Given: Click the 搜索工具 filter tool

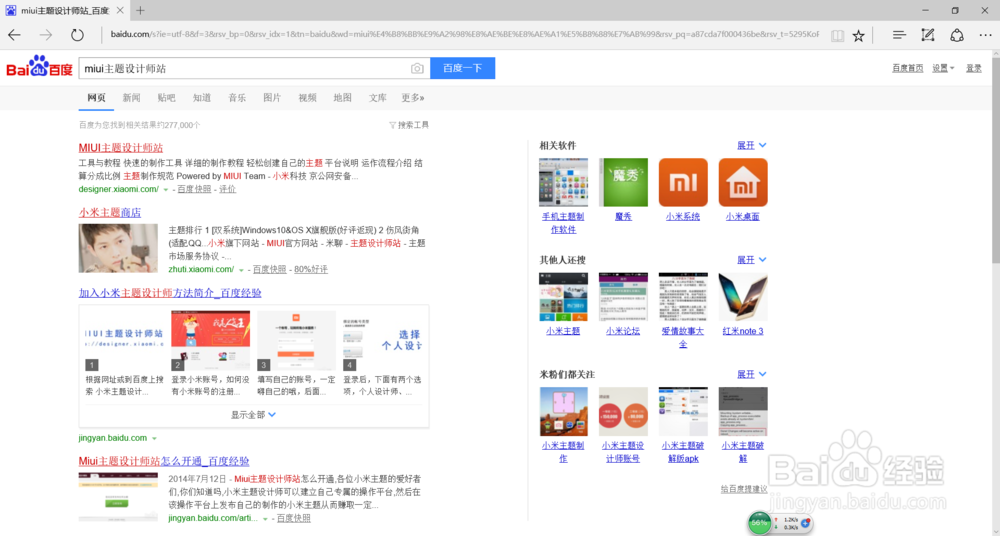Looking at the screenshot, I should pyautogui.click(x=409, y=125).
